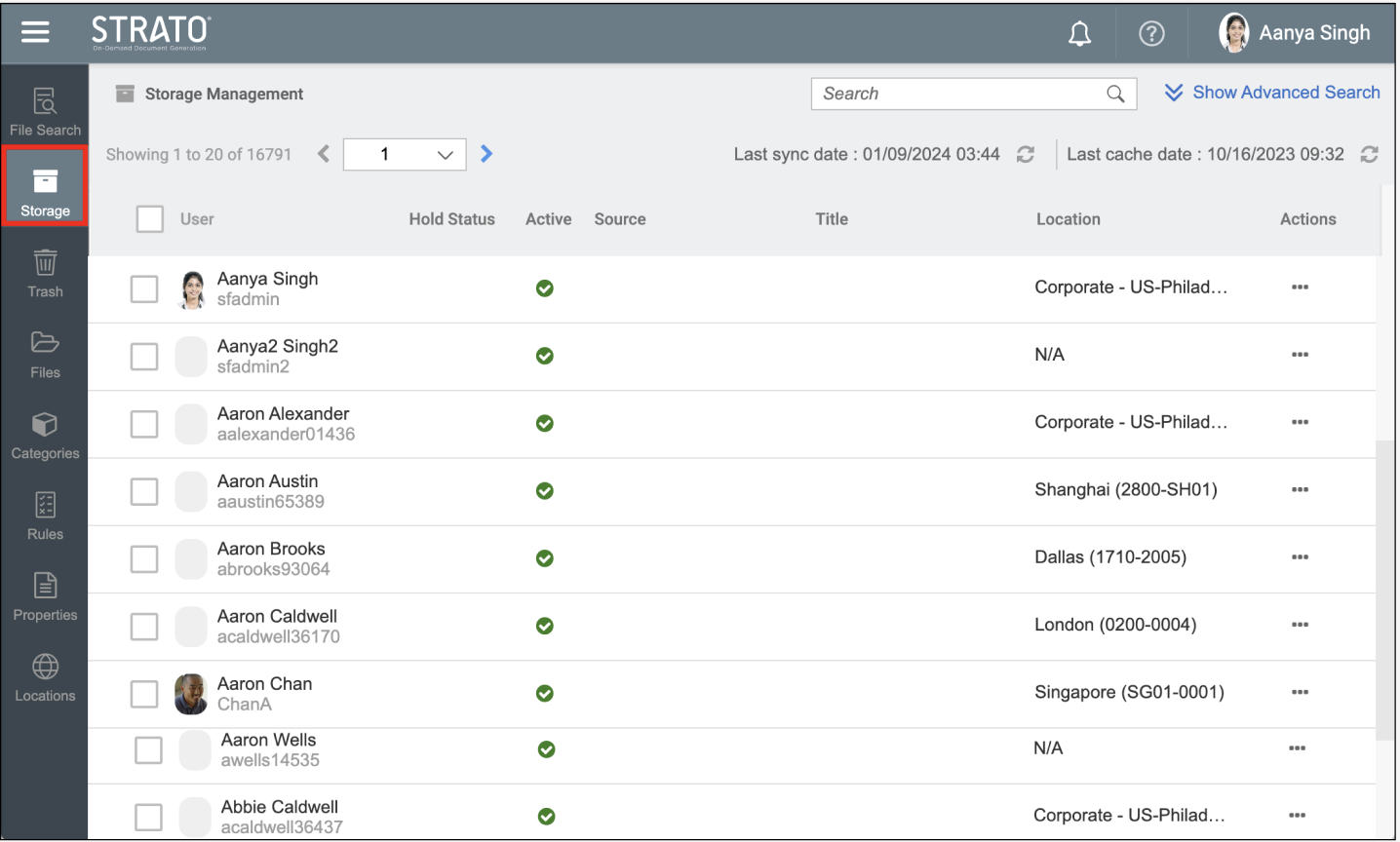The height and width of the screenshot is (842, 1400).
Task: Open actions menu for Aaron Austin
Action: pos(1300,490)
